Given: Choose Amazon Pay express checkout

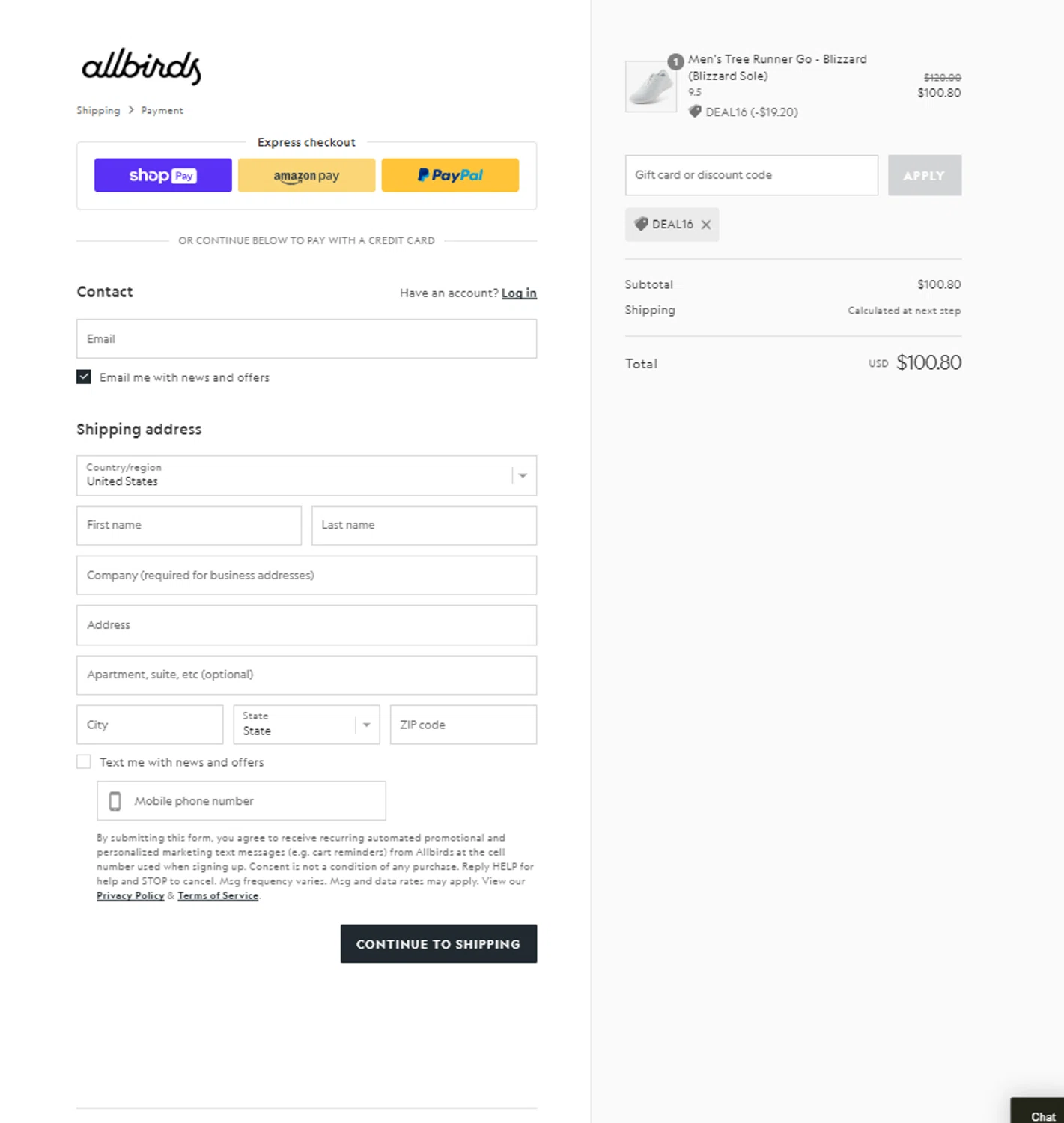Looking at the screenshot, I should (307, 175).
